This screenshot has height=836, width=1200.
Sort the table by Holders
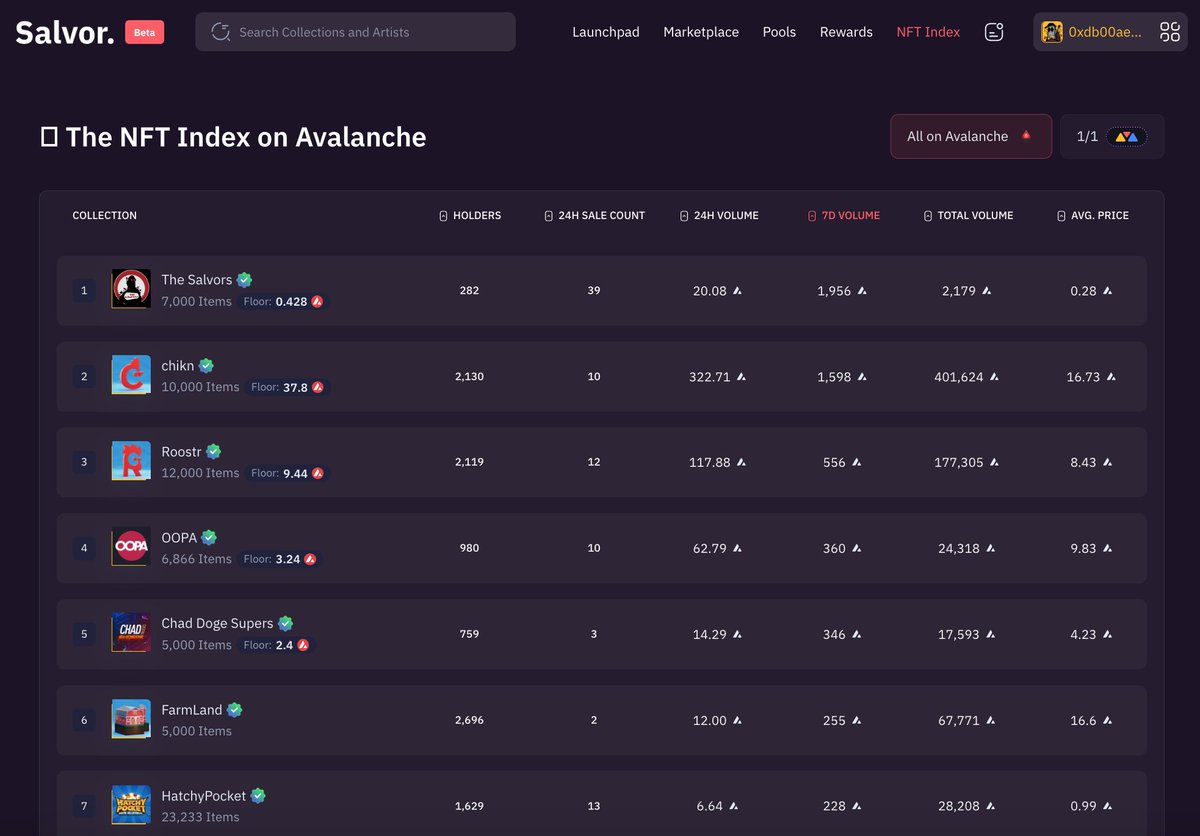coord(470,216)
